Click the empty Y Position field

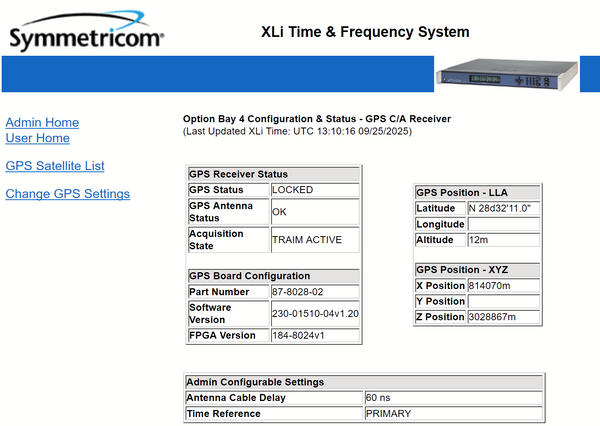[504, 301]
